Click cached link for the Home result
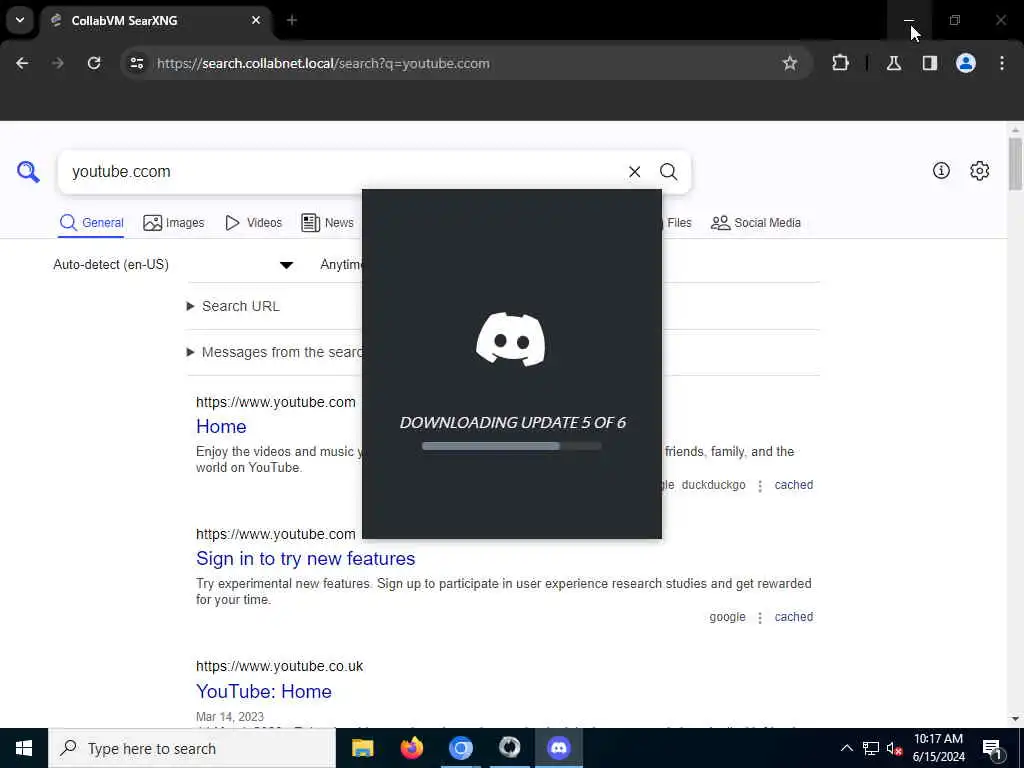This screenshot has width=1024, height=768. [793, 485]
